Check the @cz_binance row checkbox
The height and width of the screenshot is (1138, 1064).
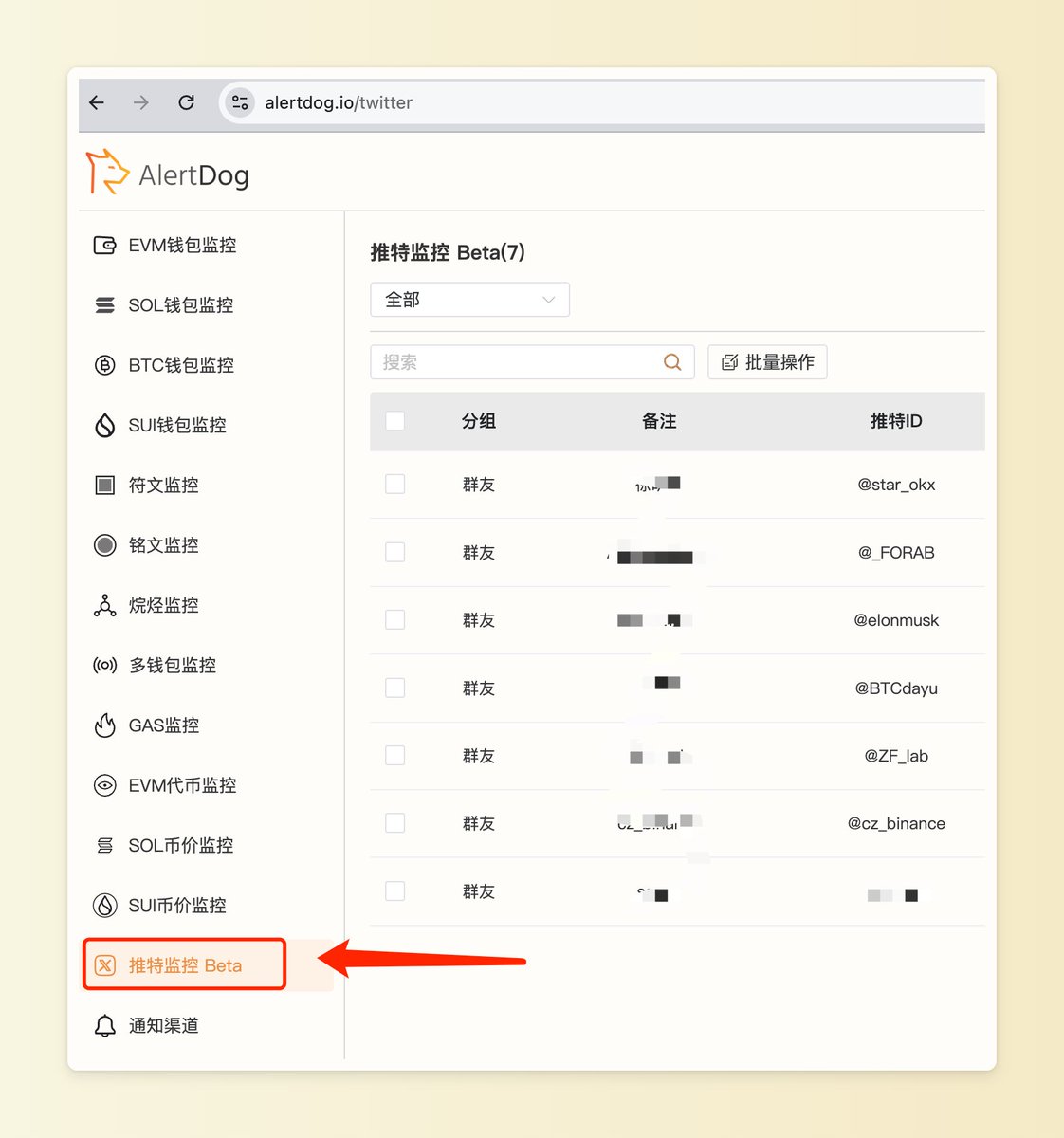pos(395,823)
